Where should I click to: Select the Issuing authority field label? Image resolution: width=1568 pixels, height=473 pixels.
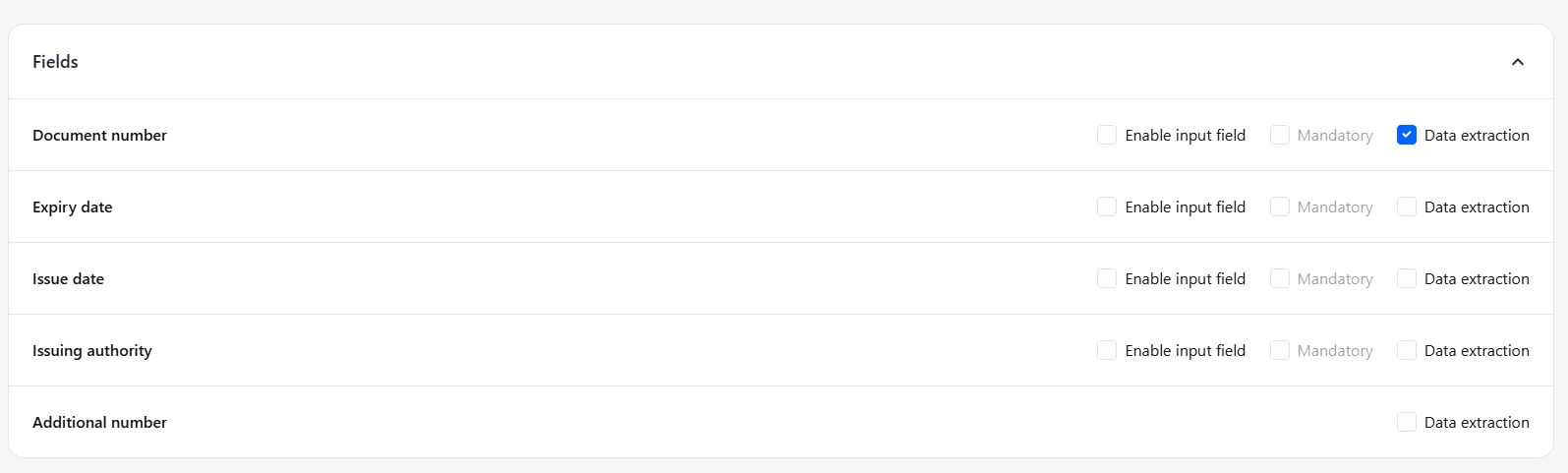click(x=91, y=350)
